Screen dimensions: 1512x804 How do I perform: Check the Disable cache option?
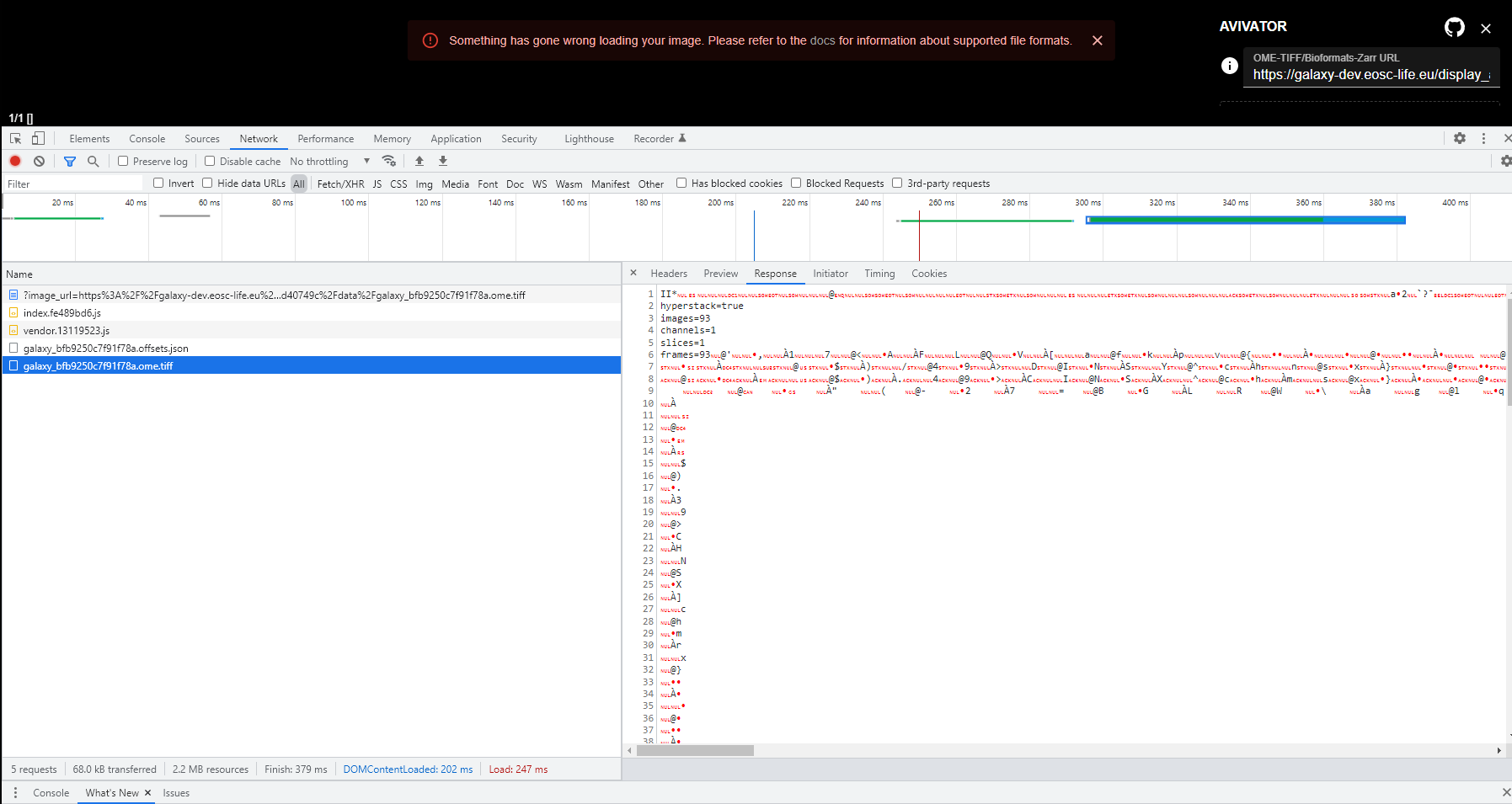tap(209, 161)
